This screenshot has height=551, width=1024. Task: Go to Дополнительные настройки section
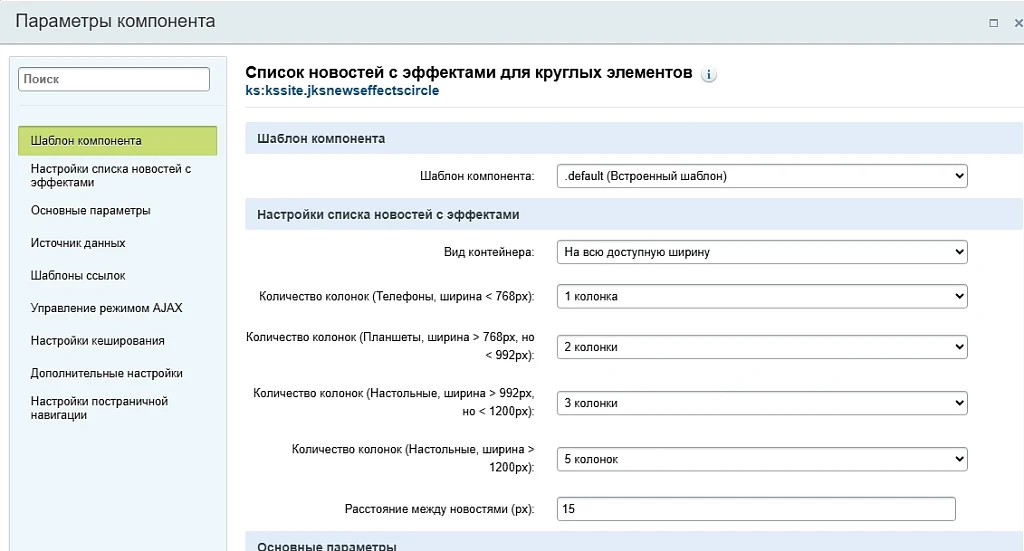pos(106,373)
